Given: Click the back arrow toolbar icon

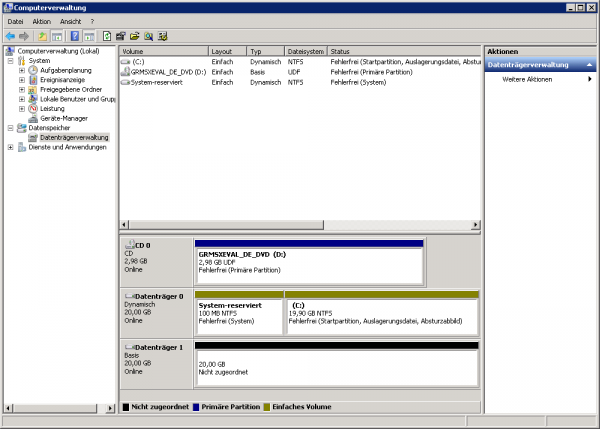Looking at the screenshot, I should click(x=10, y=36).
